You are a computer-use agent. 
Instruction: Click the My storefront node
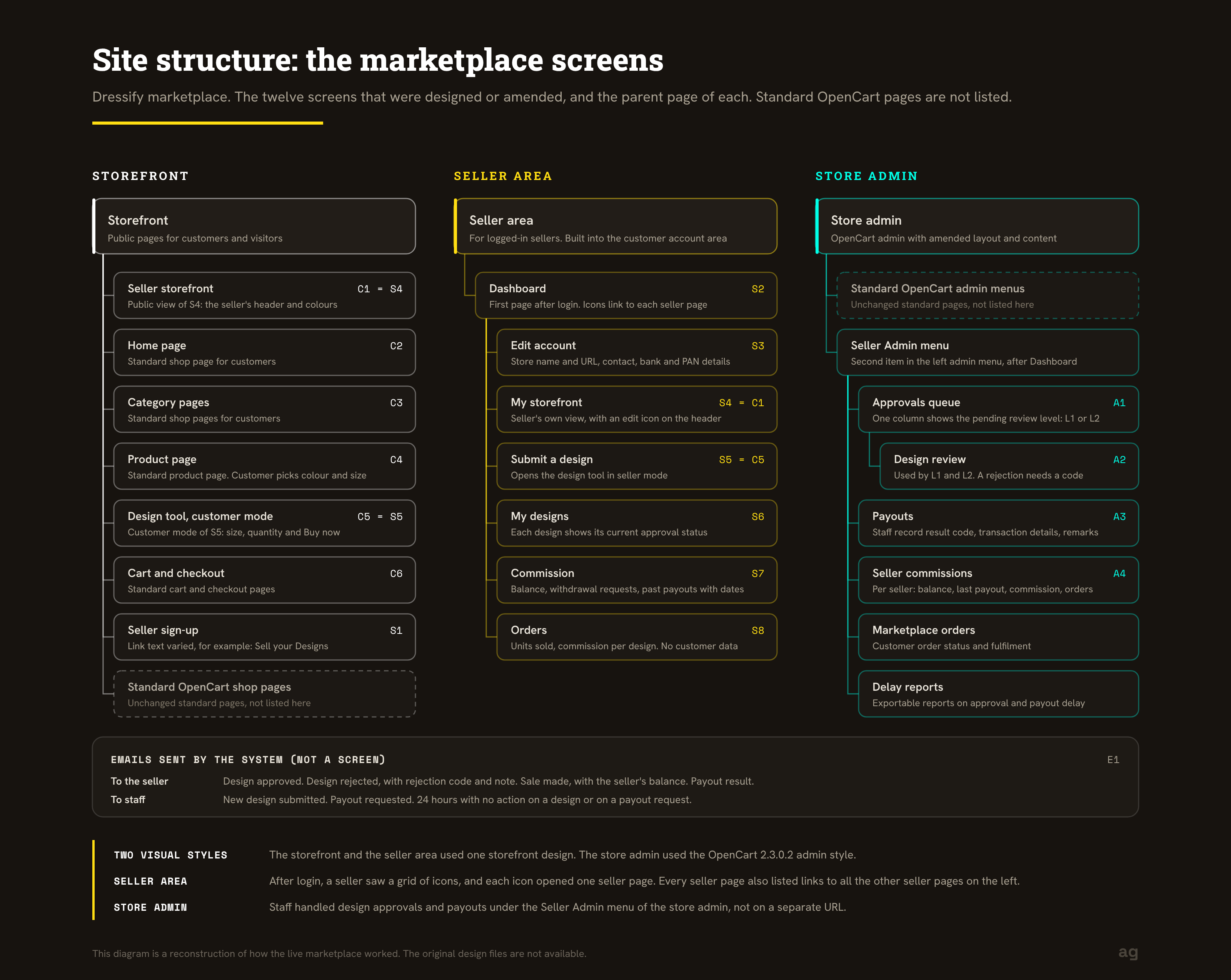click(637, 409)
